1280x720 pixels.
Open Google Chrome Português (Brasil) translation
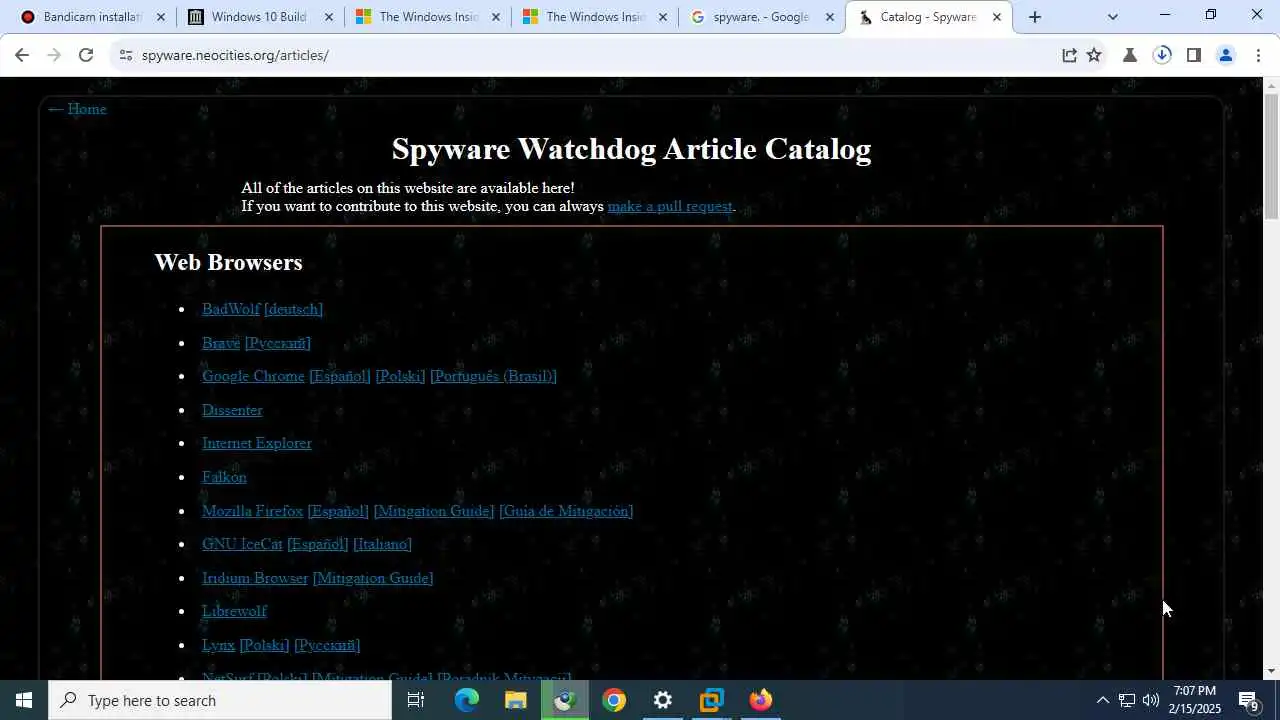pos(493,376)
